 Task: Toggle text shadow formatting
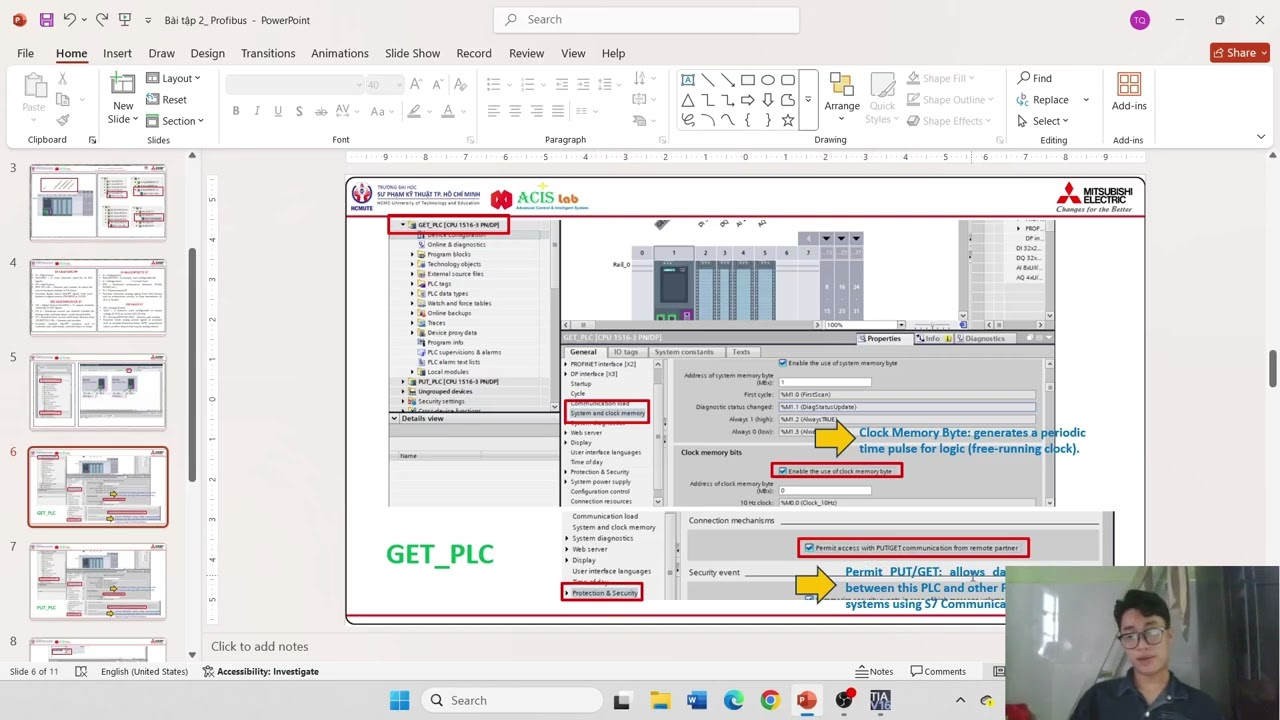[x=299, y=111]
